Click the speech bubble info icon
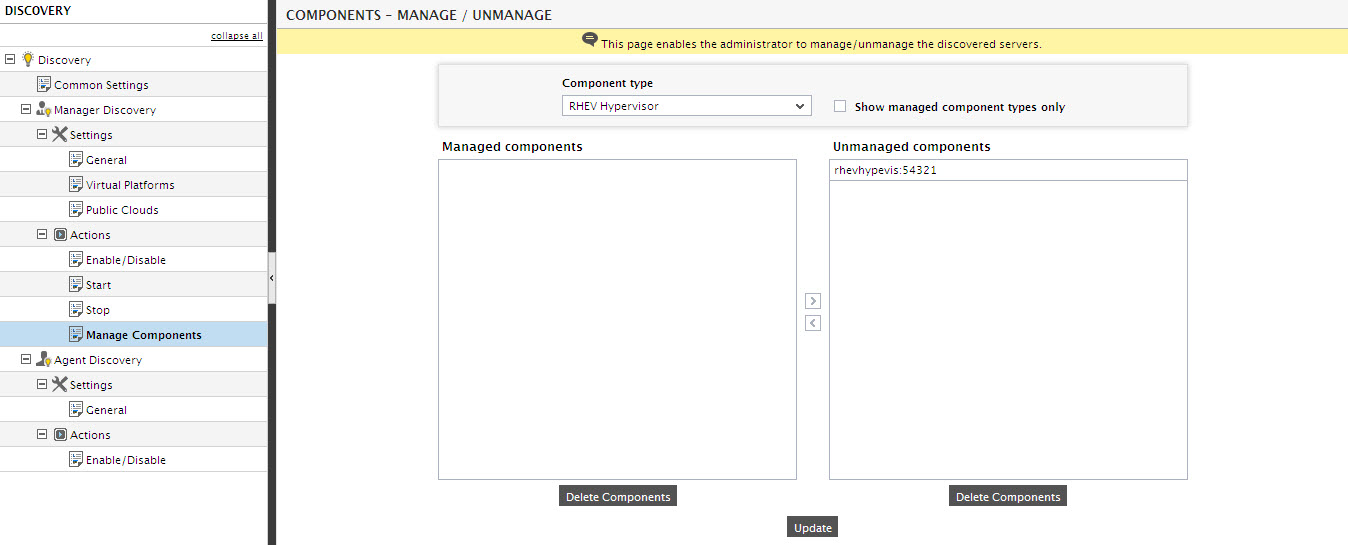Image resolution: width=1348 pixels, height=545 pixels. [x=590, y=40]
